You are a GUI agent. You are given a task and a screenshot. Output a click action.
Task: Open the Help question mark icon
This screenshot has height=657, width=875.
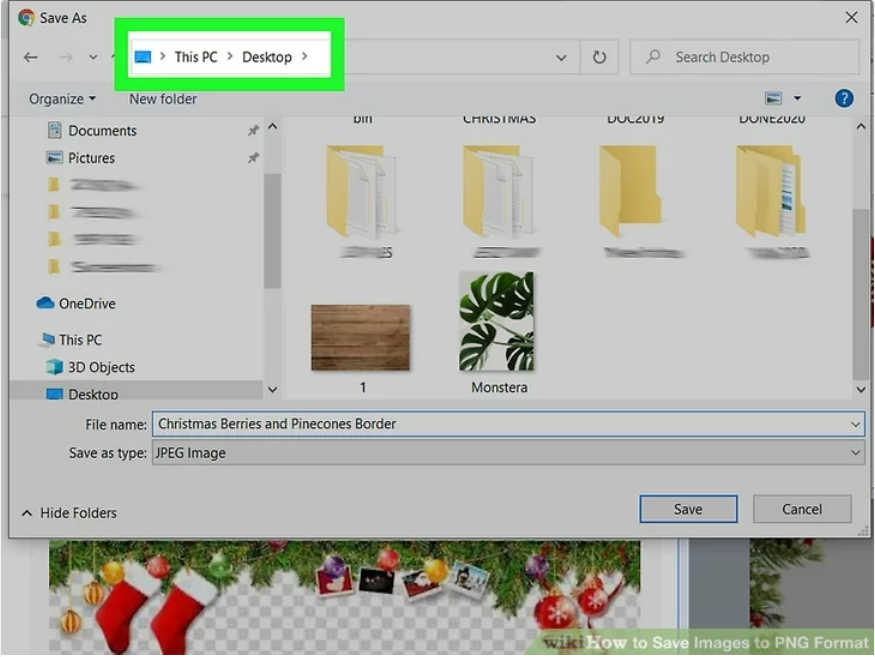tap(844, 98)
